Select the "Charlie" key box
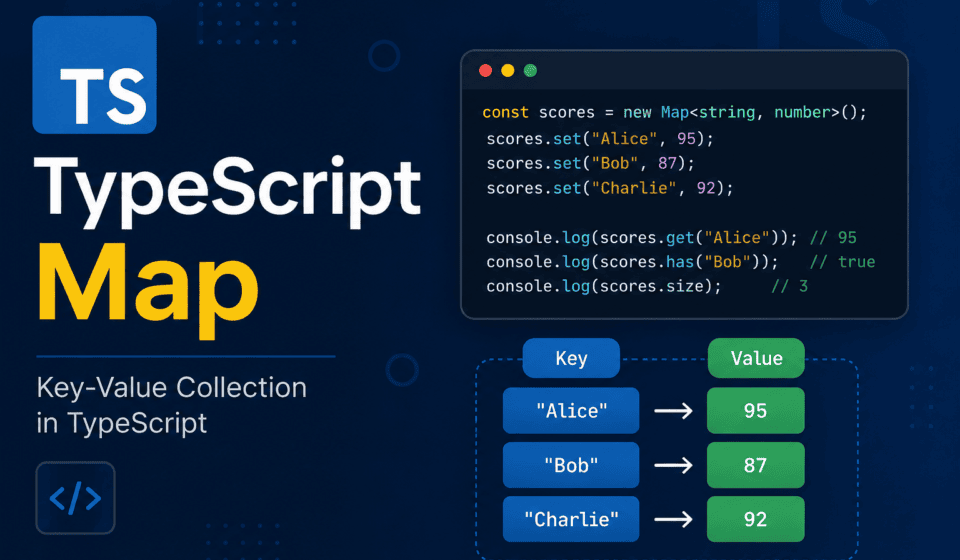The image size is (960, 560). (571, 519)
